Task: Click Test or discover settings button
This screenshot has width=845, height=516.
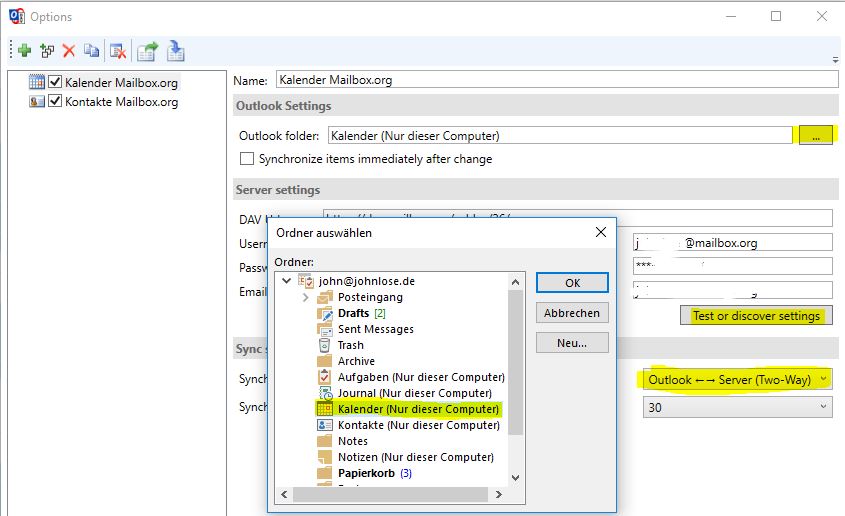Action: [x=756, y=316]
